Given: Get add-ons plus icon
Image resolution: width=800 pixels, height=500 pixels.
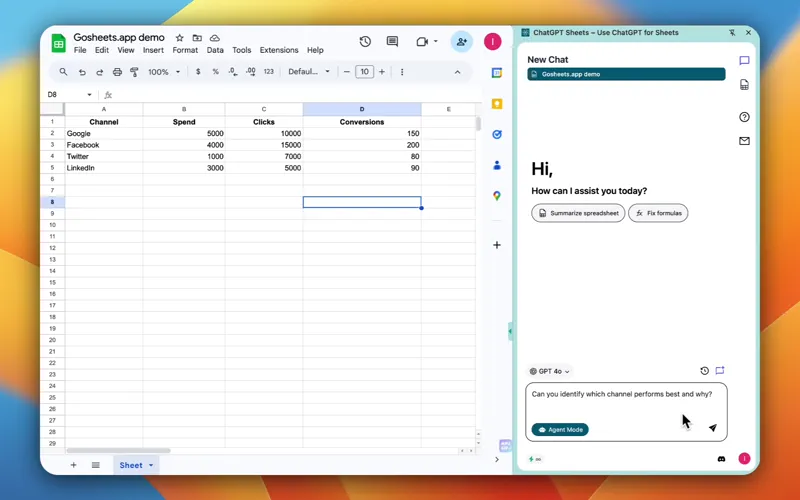Looking at the screenshot, I should [x=497, y=245].
